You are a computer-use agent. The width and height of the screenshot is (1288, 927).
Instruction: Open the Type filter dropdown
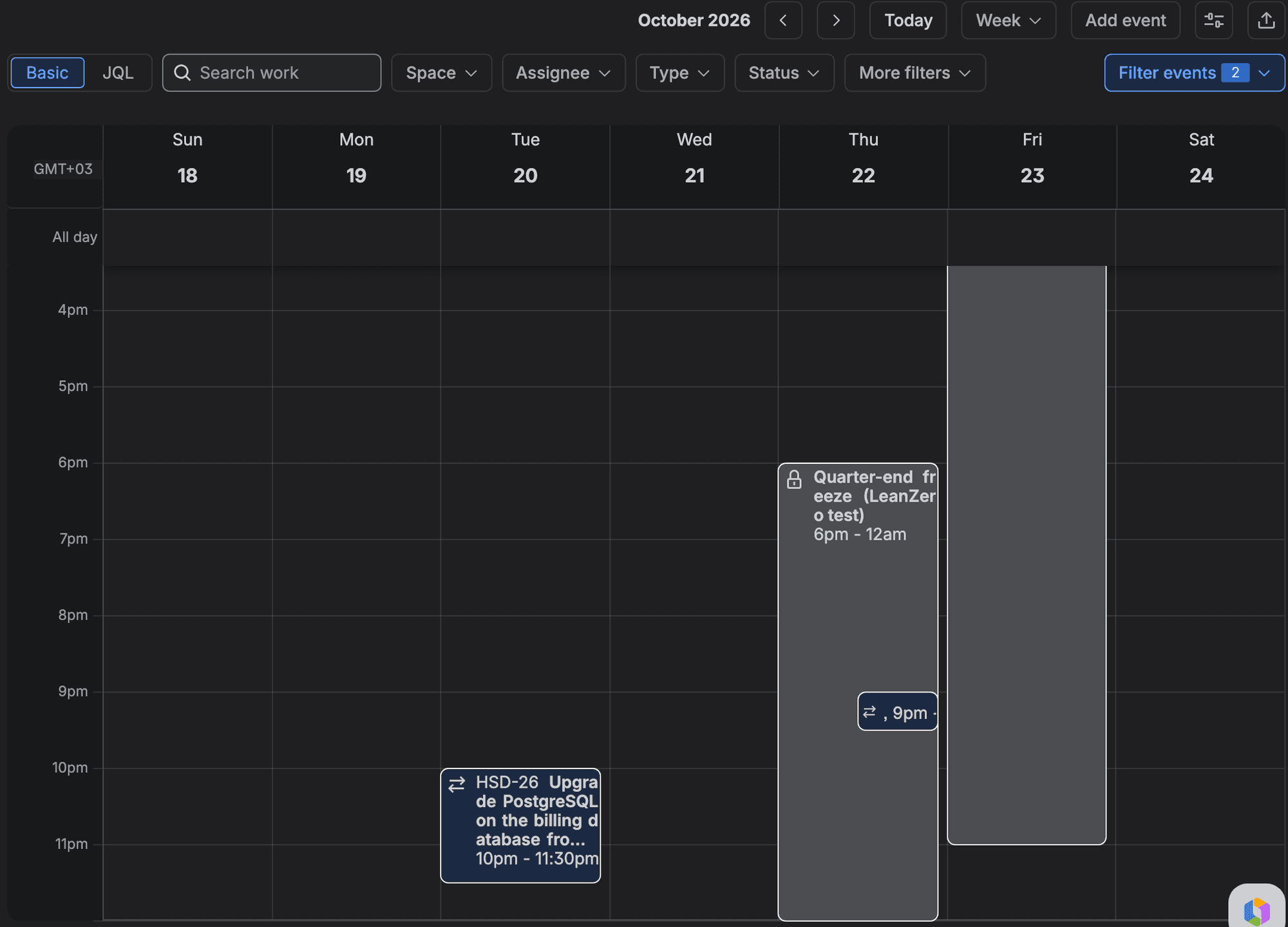680,73
